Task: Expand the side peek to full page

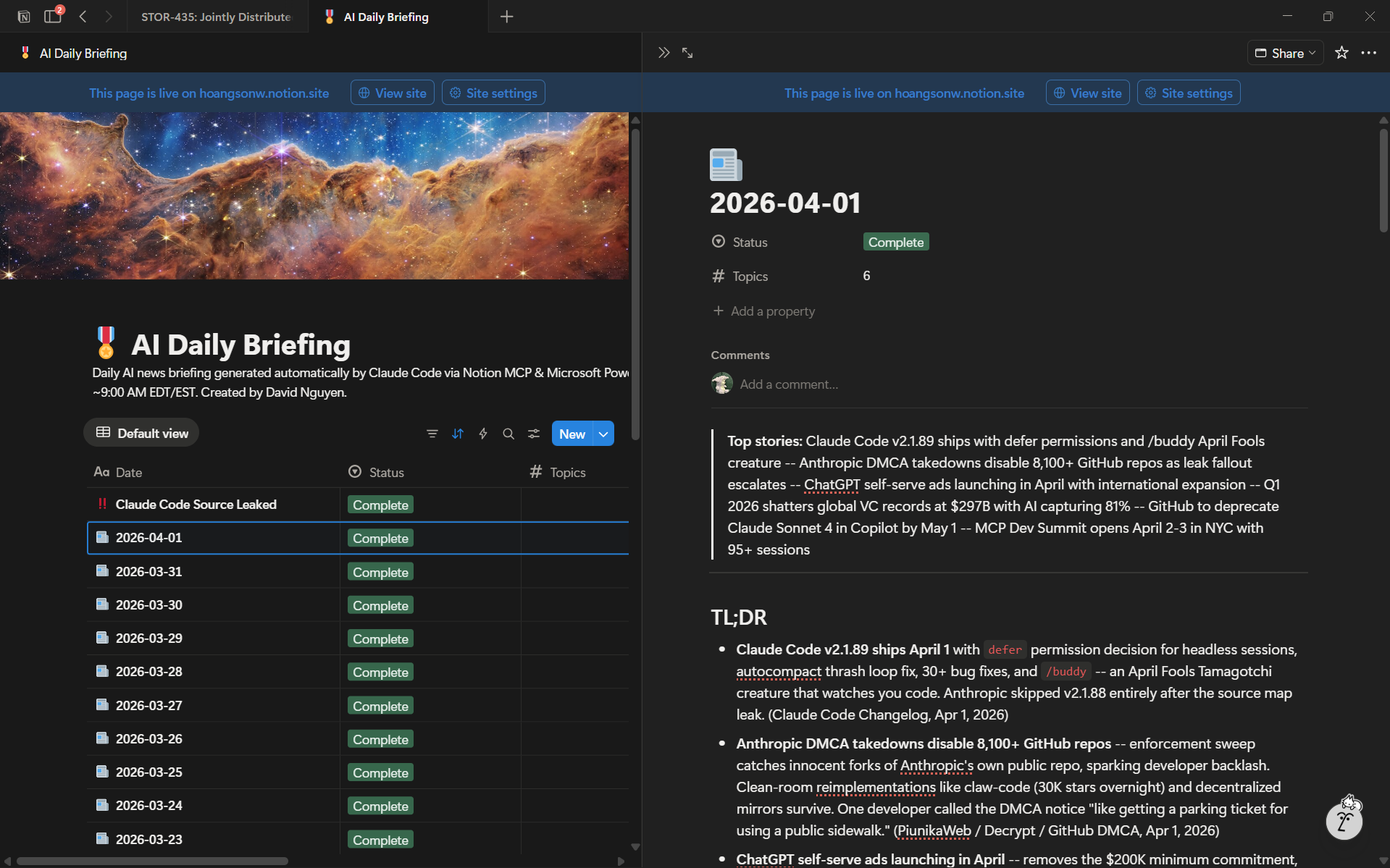Action: (x=687, y=52)
